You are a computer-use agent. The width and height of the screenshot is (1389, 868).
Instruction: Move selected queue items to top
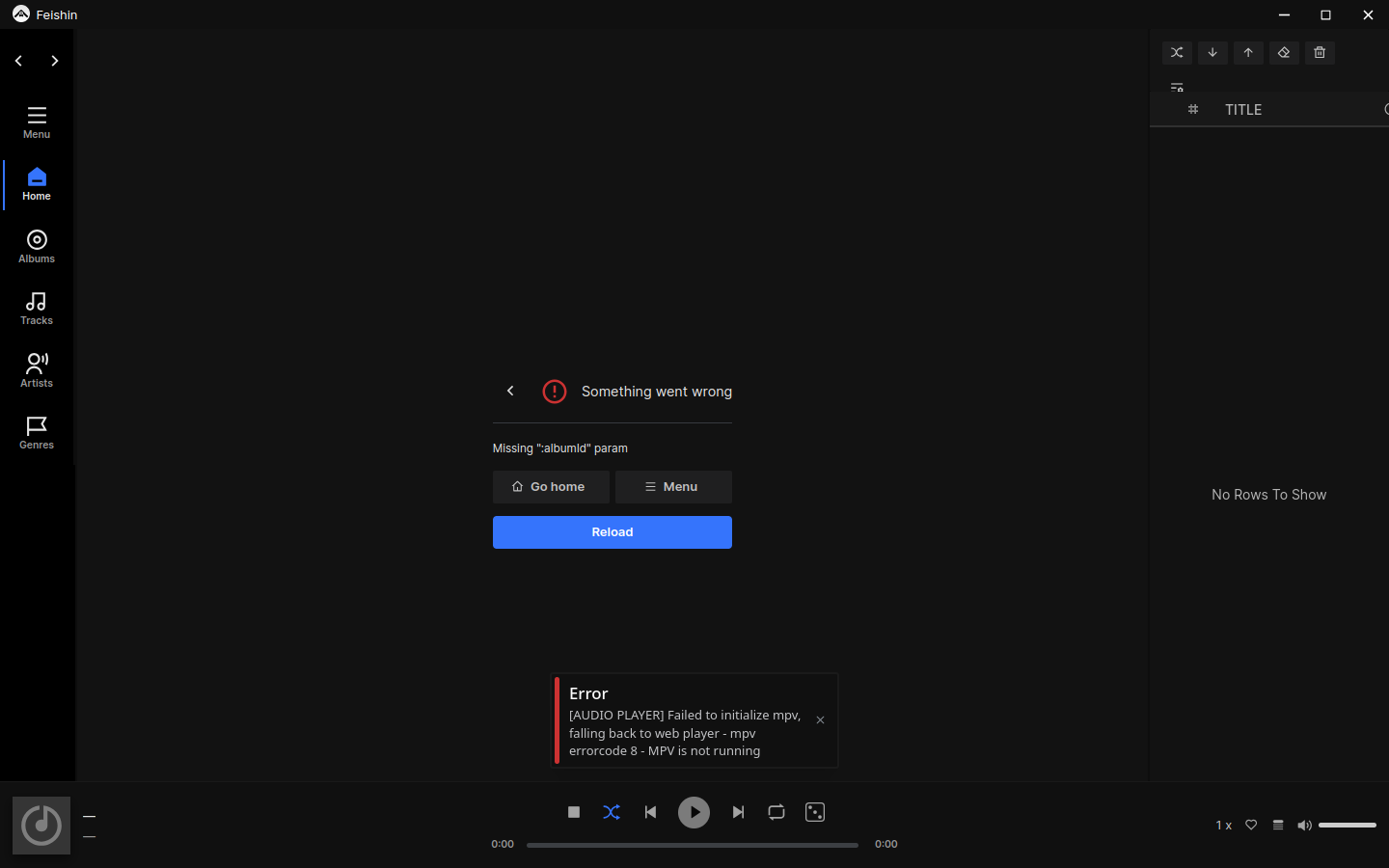(1248, 53)
